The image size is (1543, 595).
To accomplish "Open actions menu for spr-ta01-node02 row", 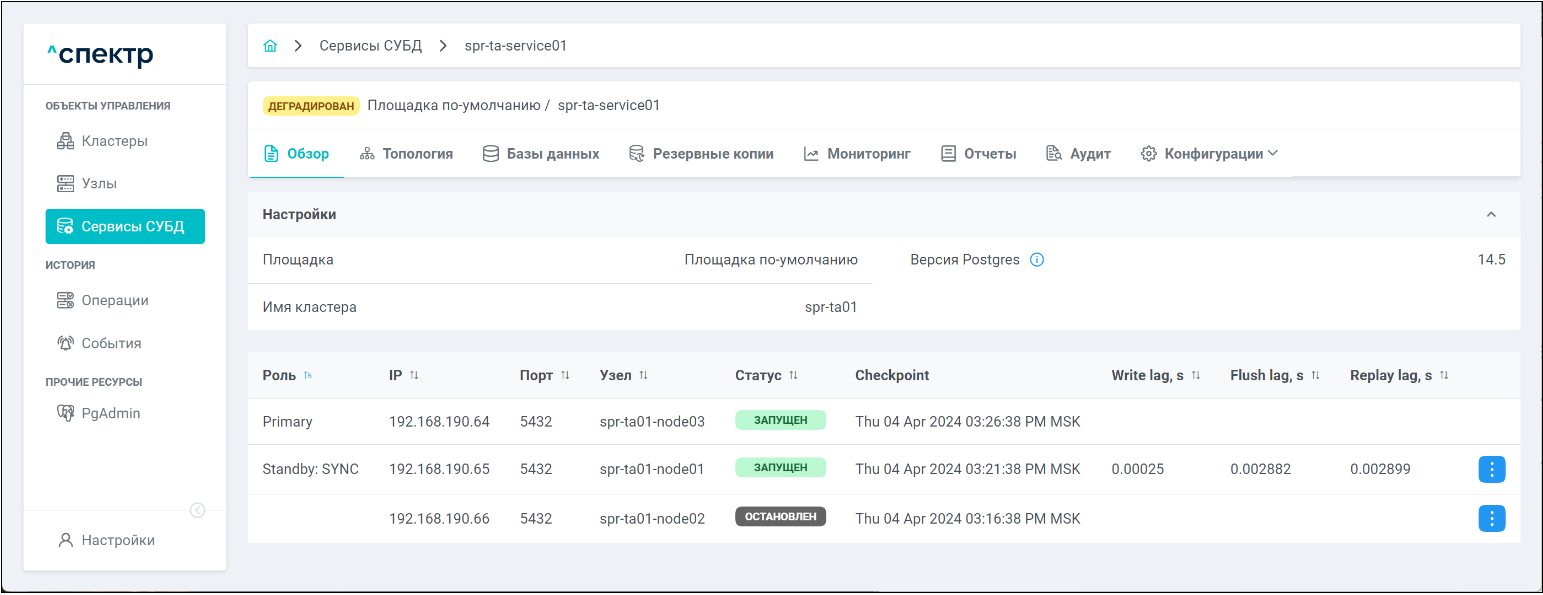I will [x=1491, y=518].
